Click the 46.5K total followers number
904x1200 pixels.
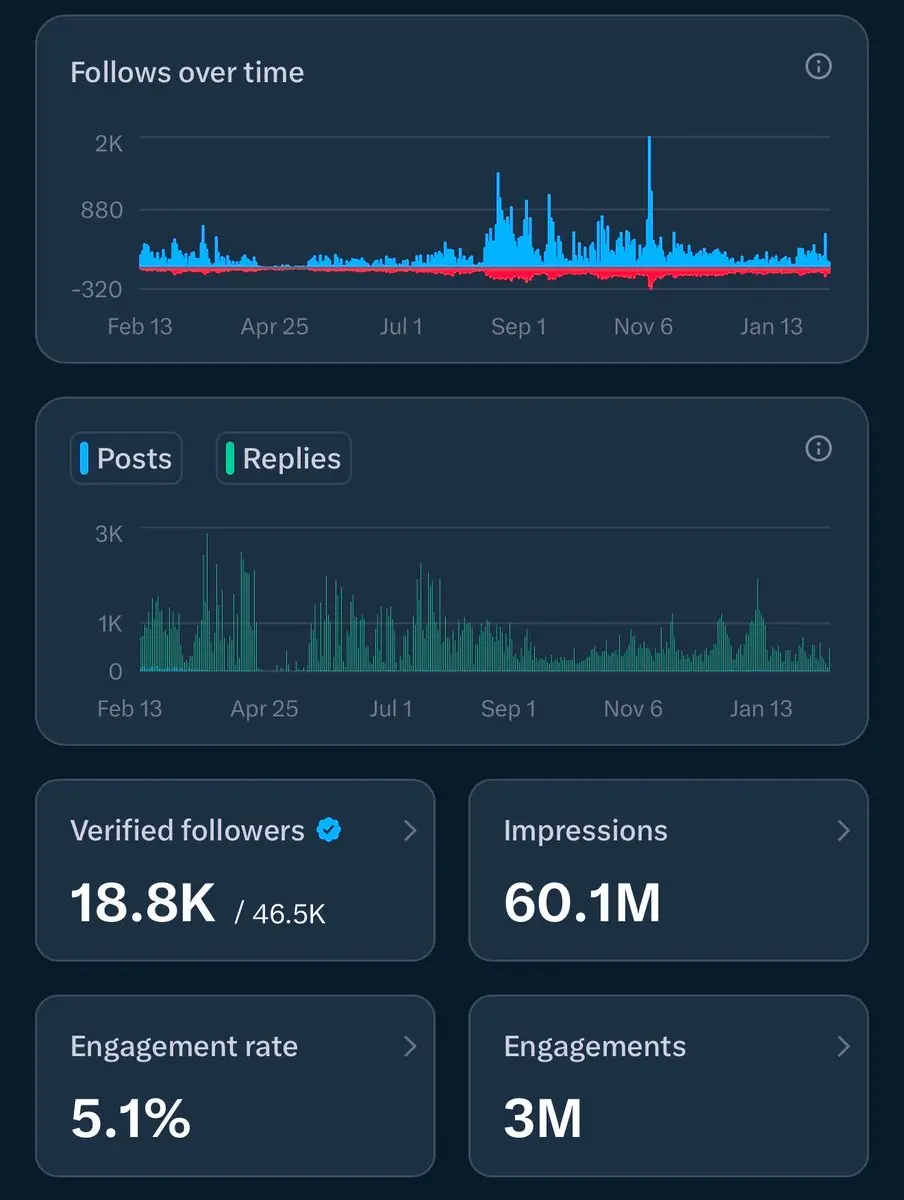click(x=290, y=912)
